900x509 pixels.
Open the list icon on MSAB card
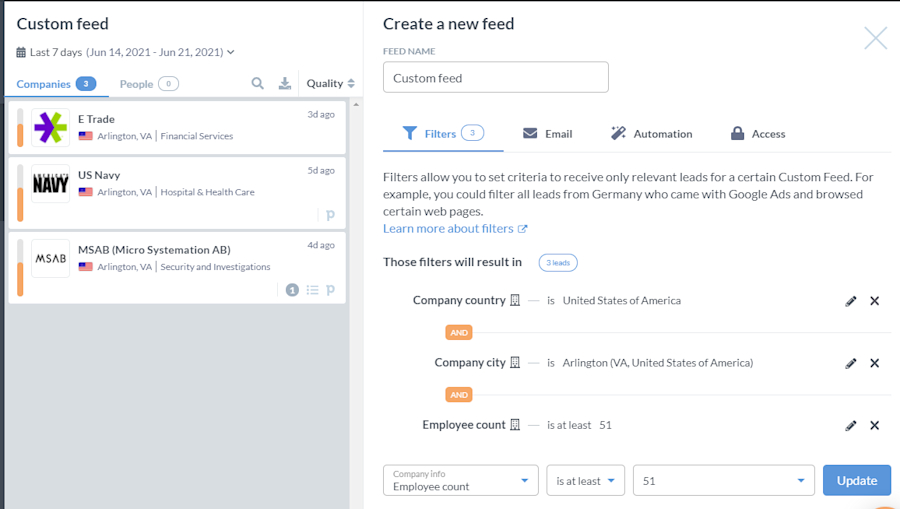[x=312, y=290]
